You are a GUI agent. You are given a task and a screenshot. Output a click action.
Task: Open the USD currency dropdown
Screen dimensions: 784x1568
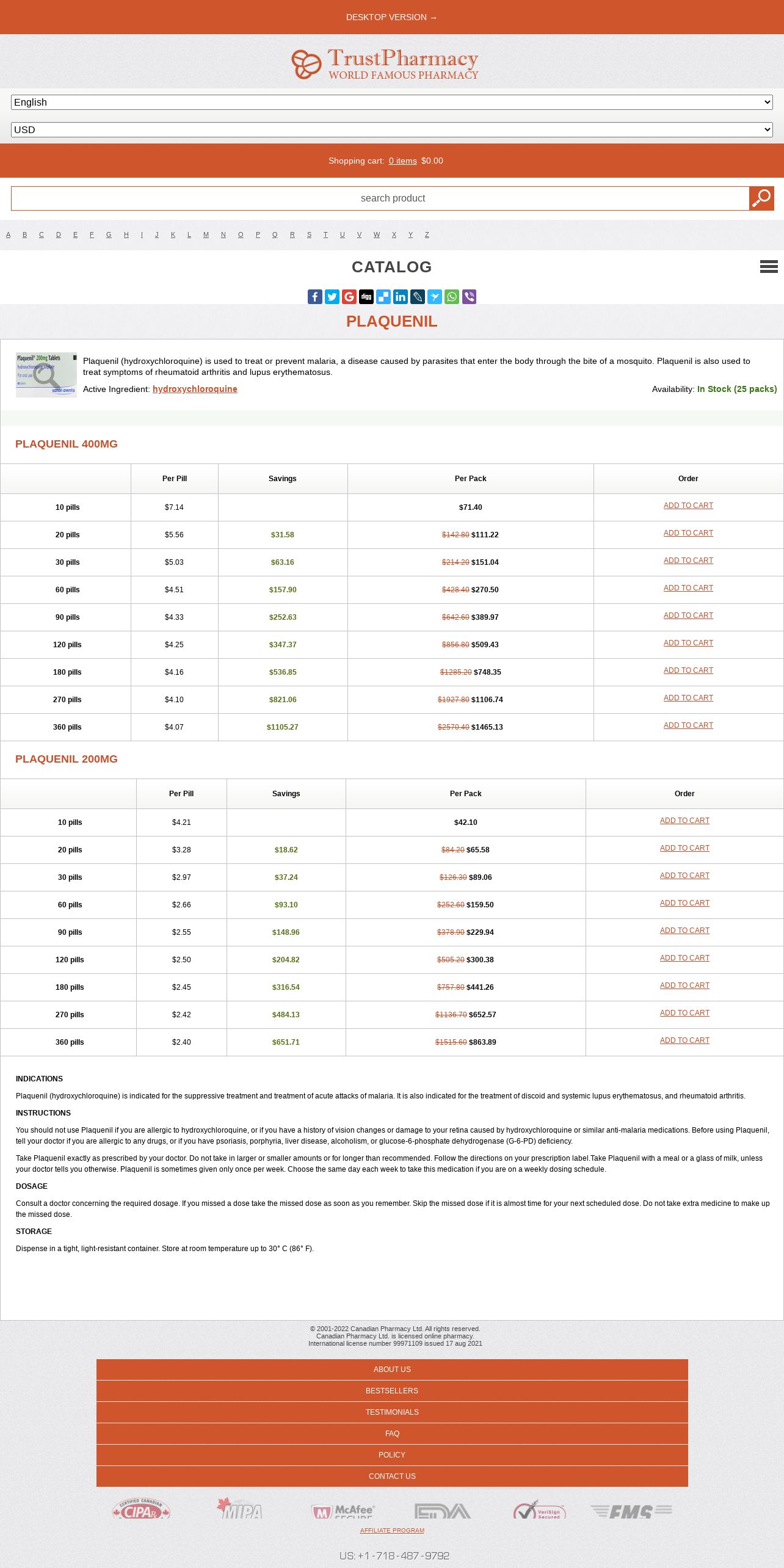pos(392,130)
